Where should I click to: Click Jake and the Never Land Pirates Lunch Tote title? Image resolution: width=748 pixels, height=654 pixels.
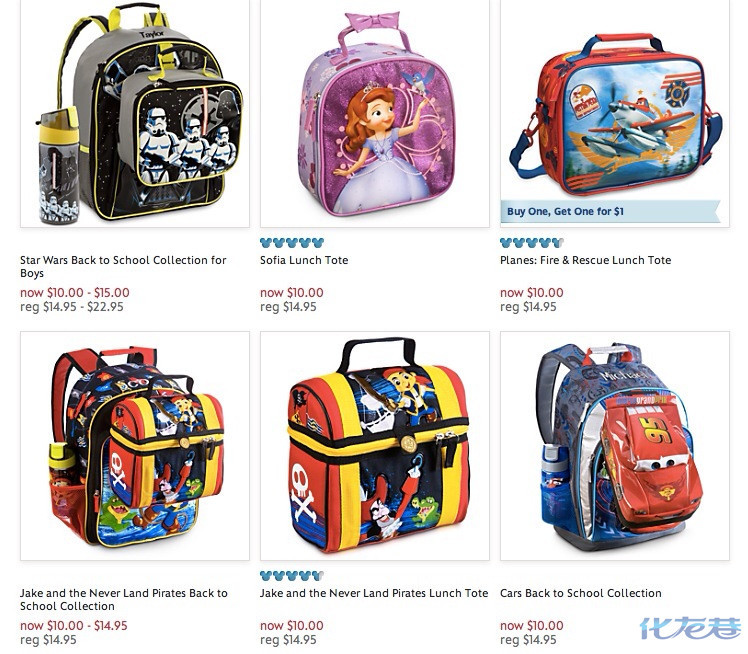pos(374,593)
